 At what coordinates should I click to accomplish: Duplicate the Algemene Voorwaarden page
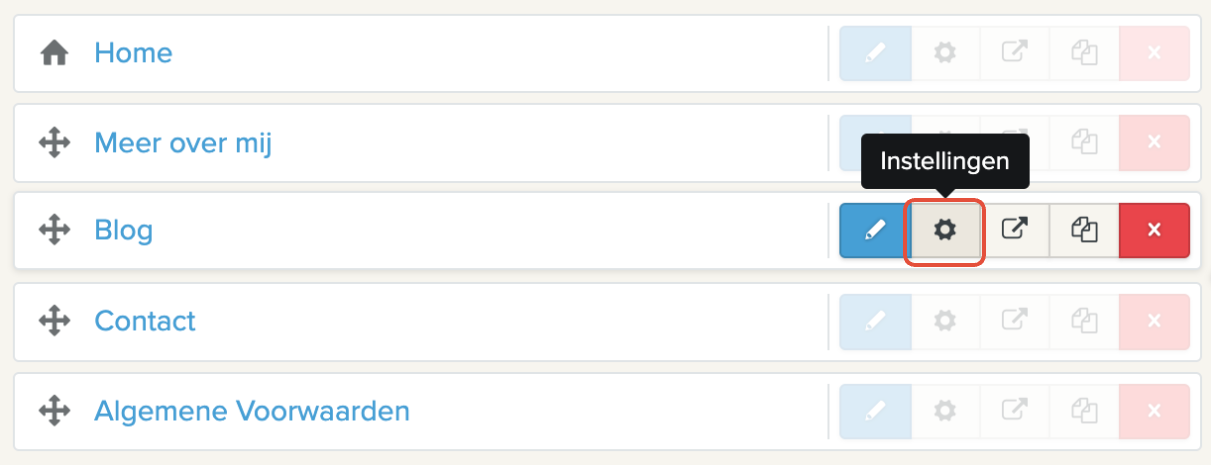pos(1084,410)
